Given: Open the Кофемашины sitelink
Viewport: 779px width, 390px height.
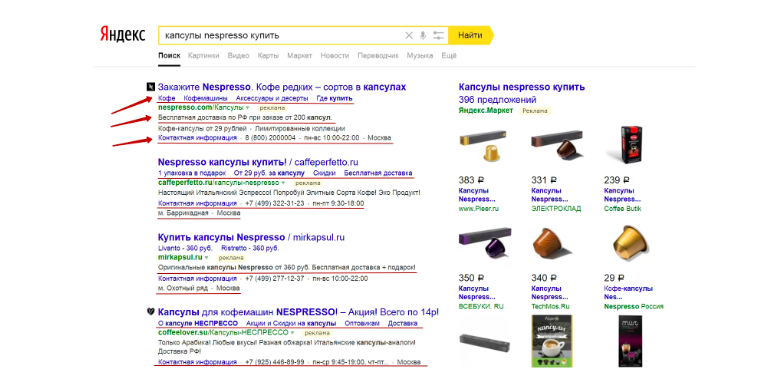Looking at the screenshot, I should tap(205, 98).
